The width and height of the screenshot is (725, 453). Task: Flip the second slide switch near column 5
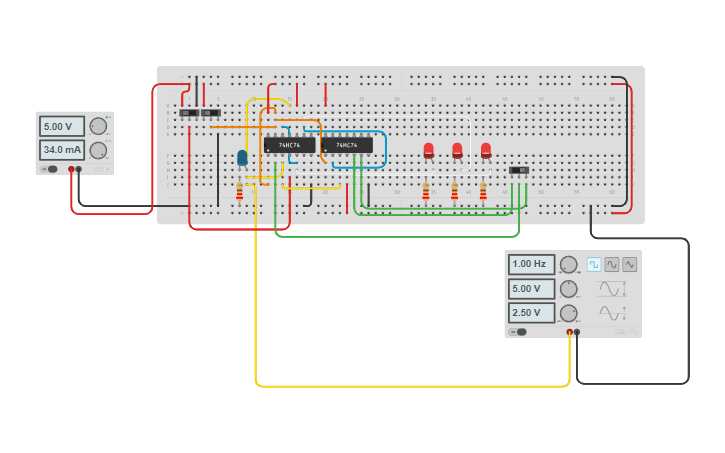[210, 113]
